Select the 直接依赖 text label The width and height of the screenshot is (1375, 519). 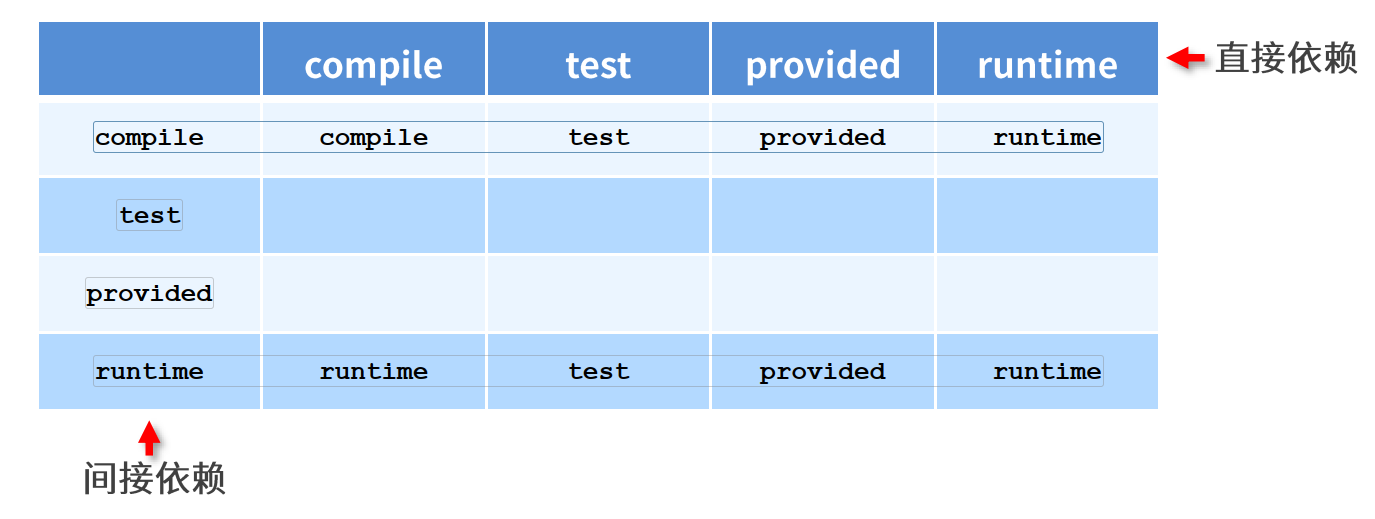[x=1286, y=58]
